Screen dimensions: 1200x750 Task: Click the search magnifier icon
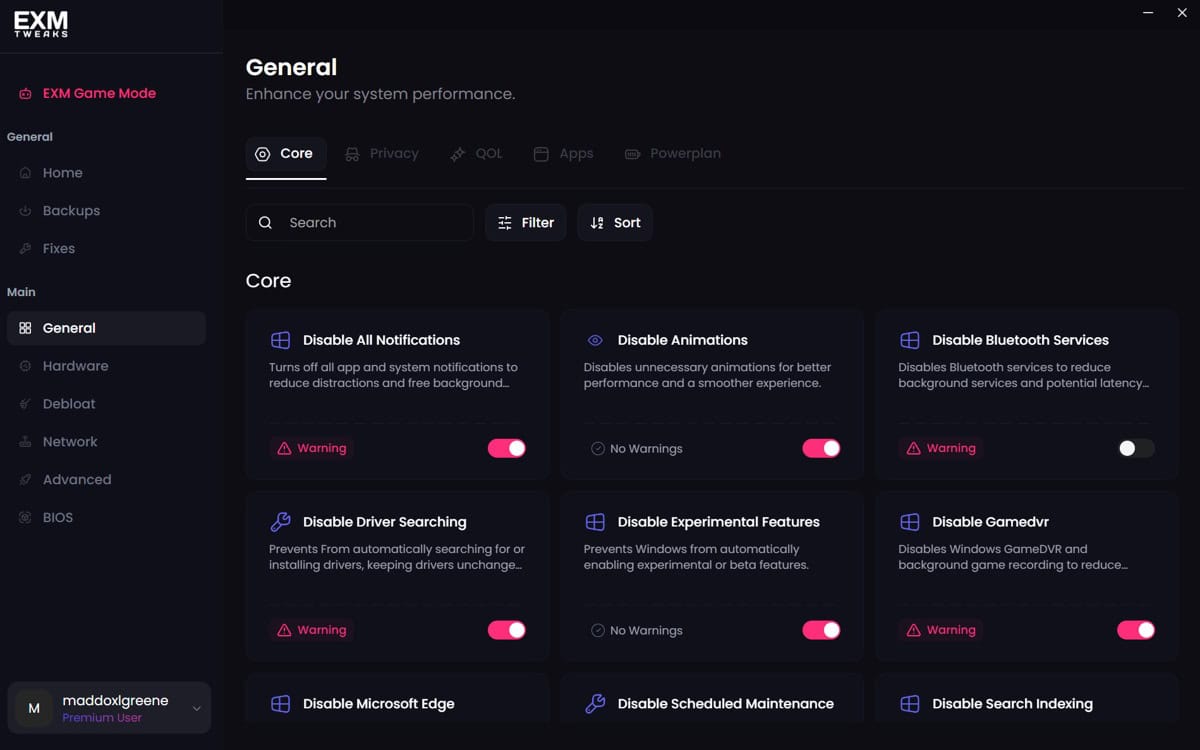(x=265, y=223)
